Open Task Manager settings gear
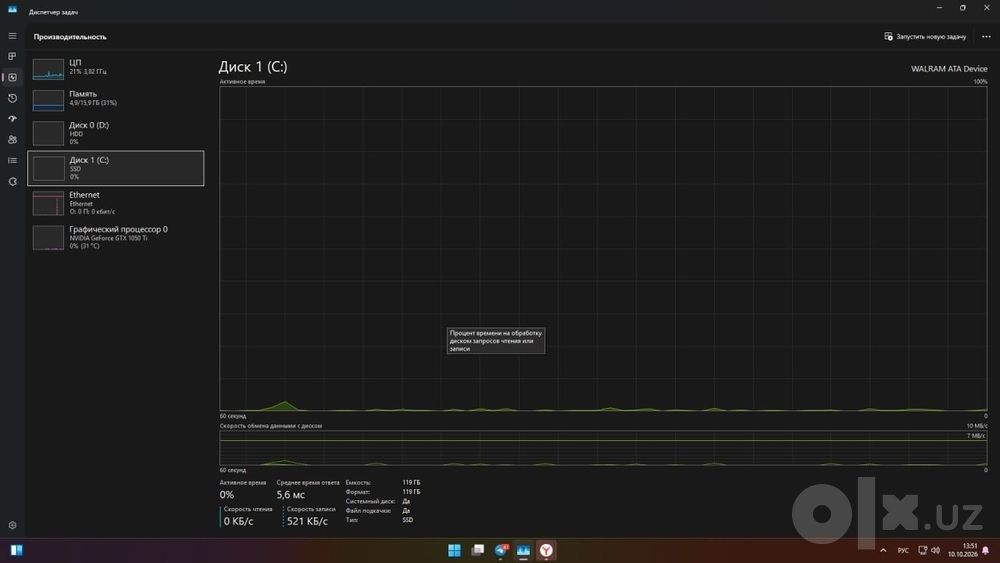1000x563 pixels. coord(12,525)
